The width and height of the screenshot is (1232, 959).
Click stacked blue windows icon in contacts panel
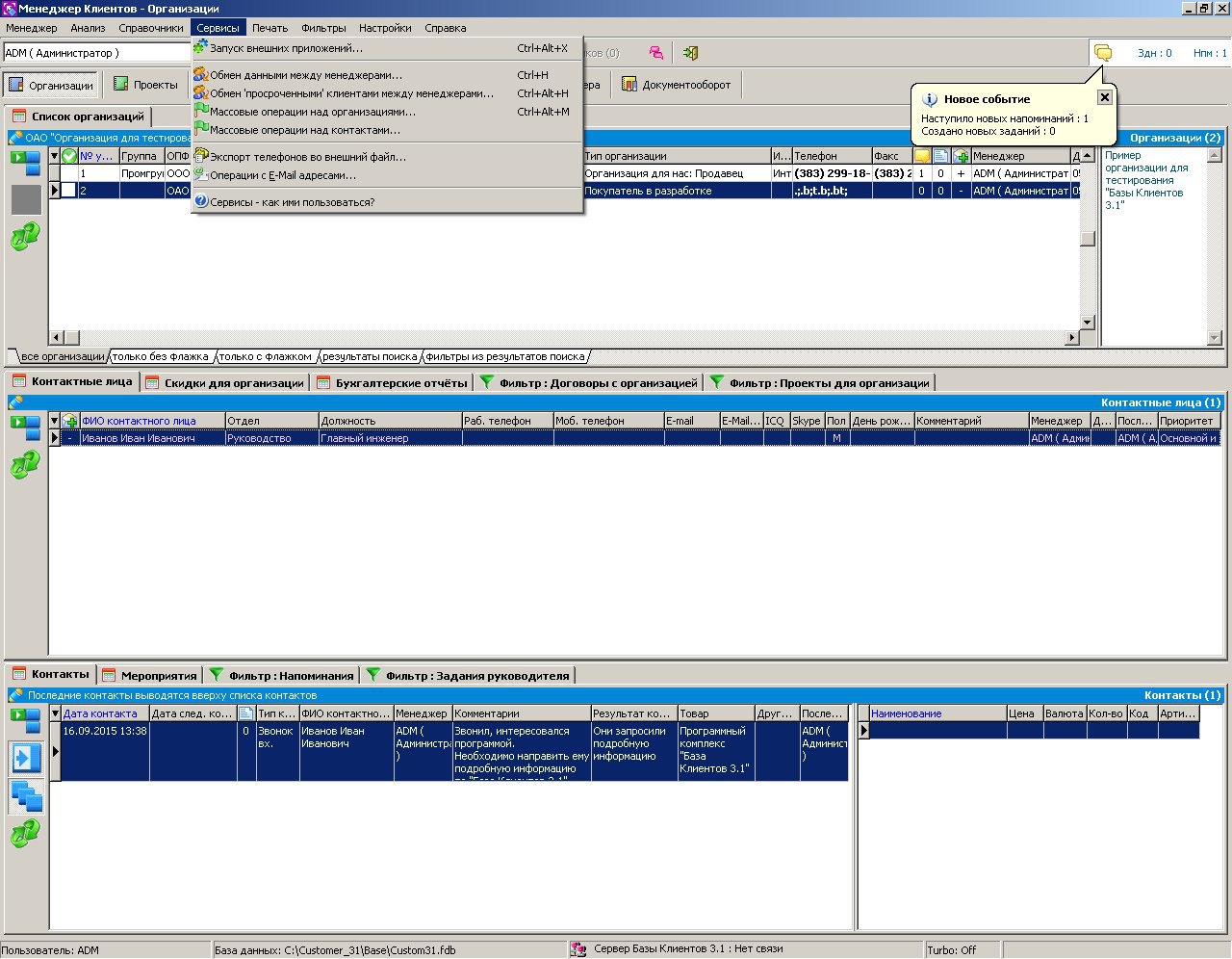(25, 796)
